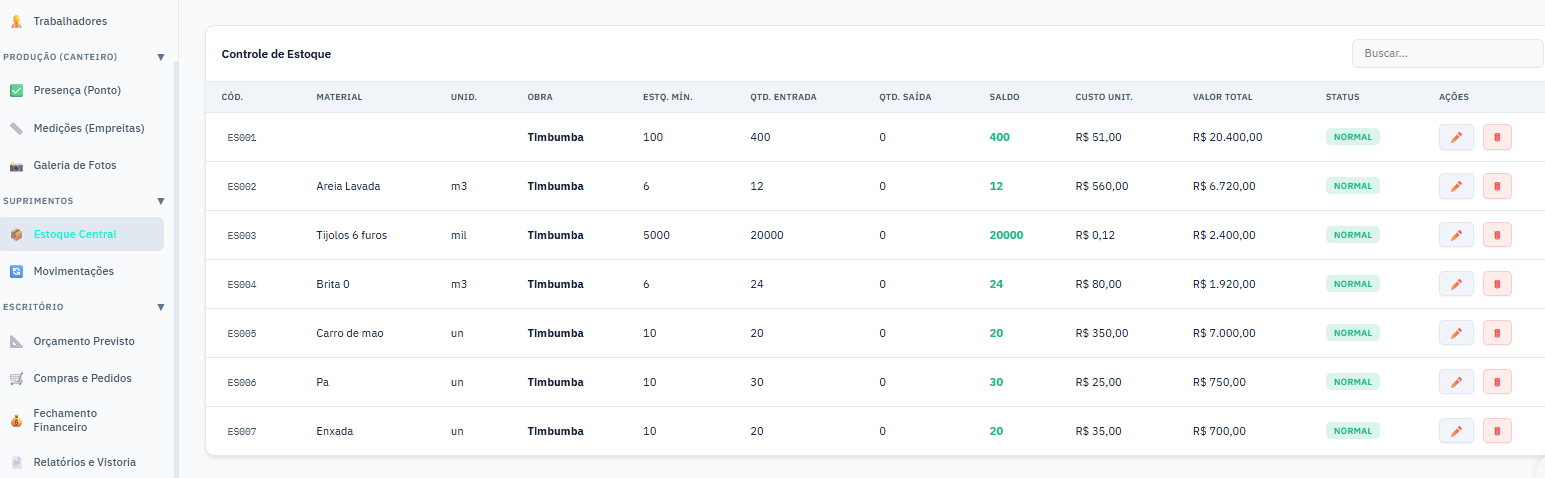Edit the Carro de mao entry
Image resolution: width=1545 pixels, height=478 pixels.
click(1456, 333)
